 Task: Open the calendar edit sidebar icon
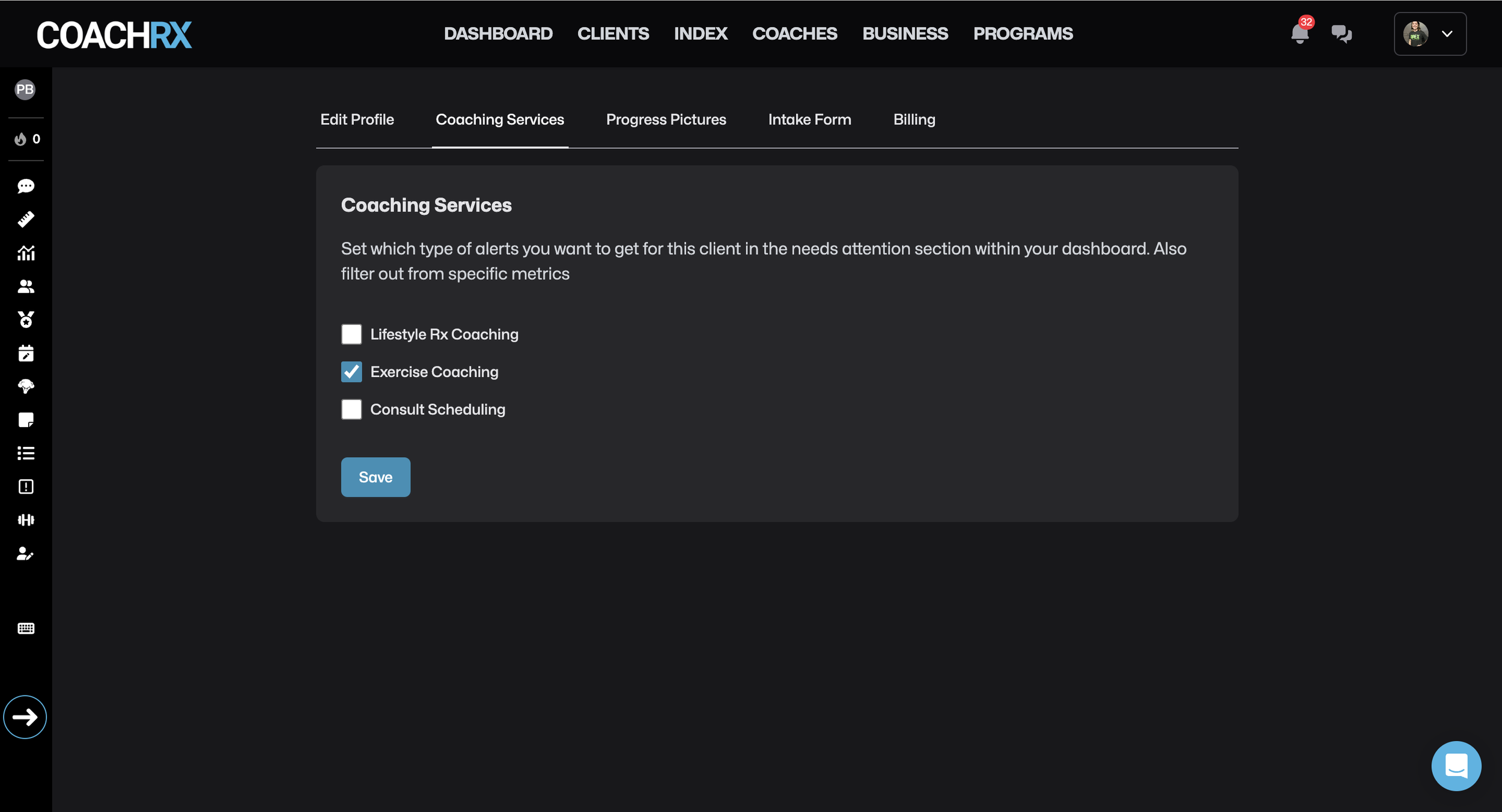point(26,353)
